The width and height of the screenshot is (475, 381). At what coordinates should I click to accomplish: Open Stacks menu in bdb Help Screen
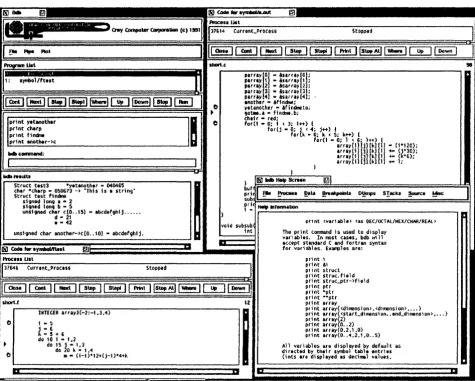coord(392,193)
